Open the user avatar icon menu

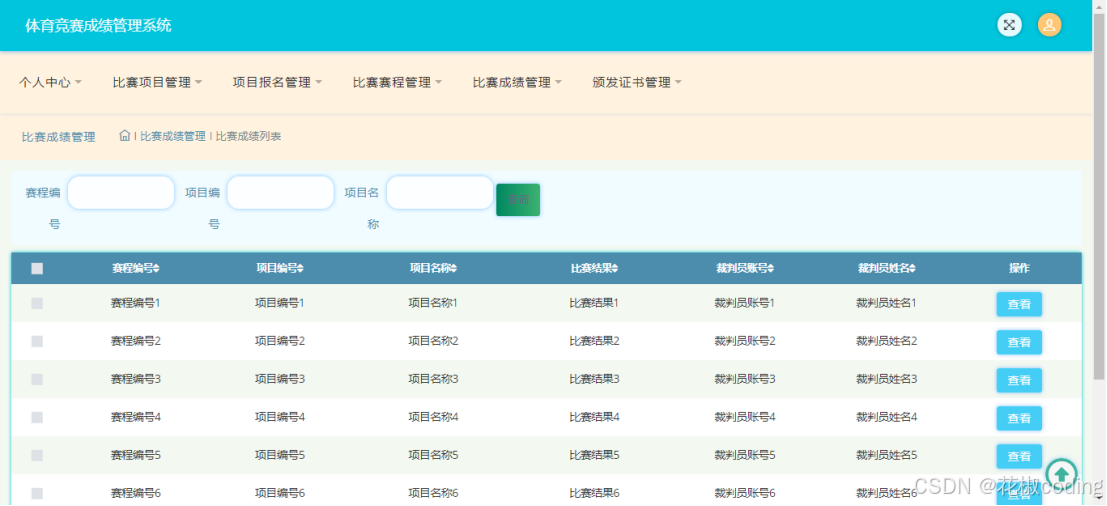1049,25
